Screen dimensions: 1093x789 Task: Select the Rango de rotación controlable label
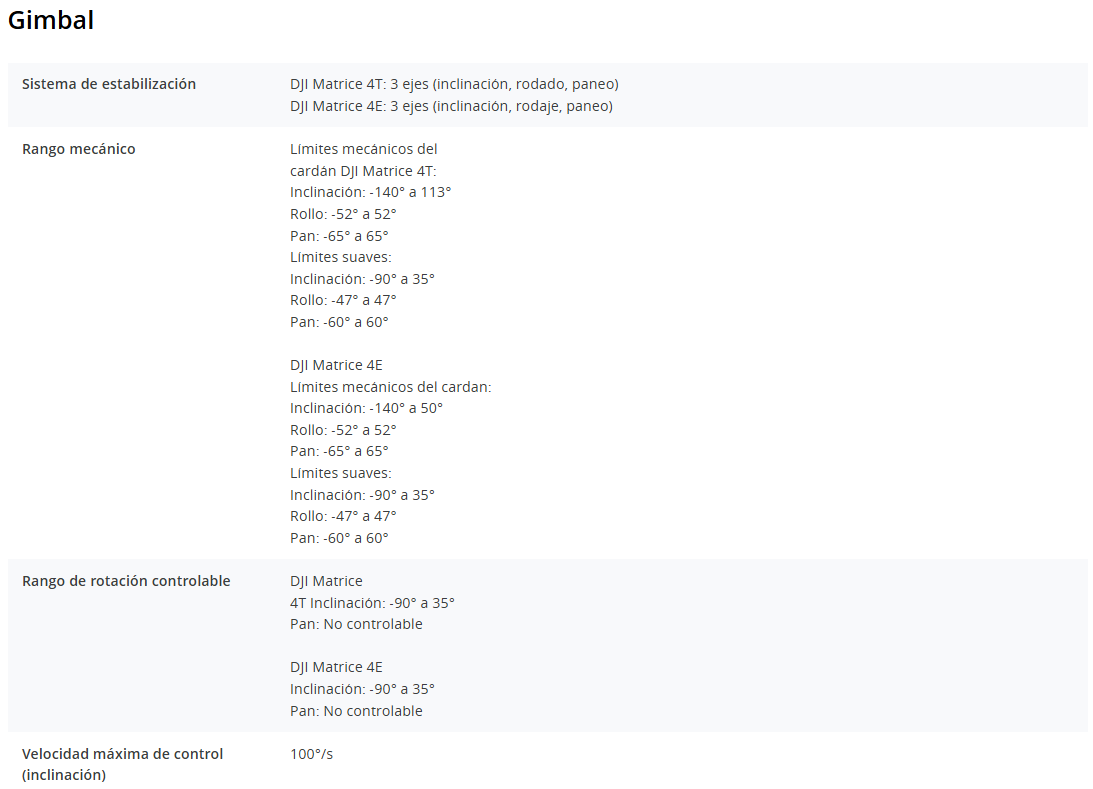click(x=126, y=581)
